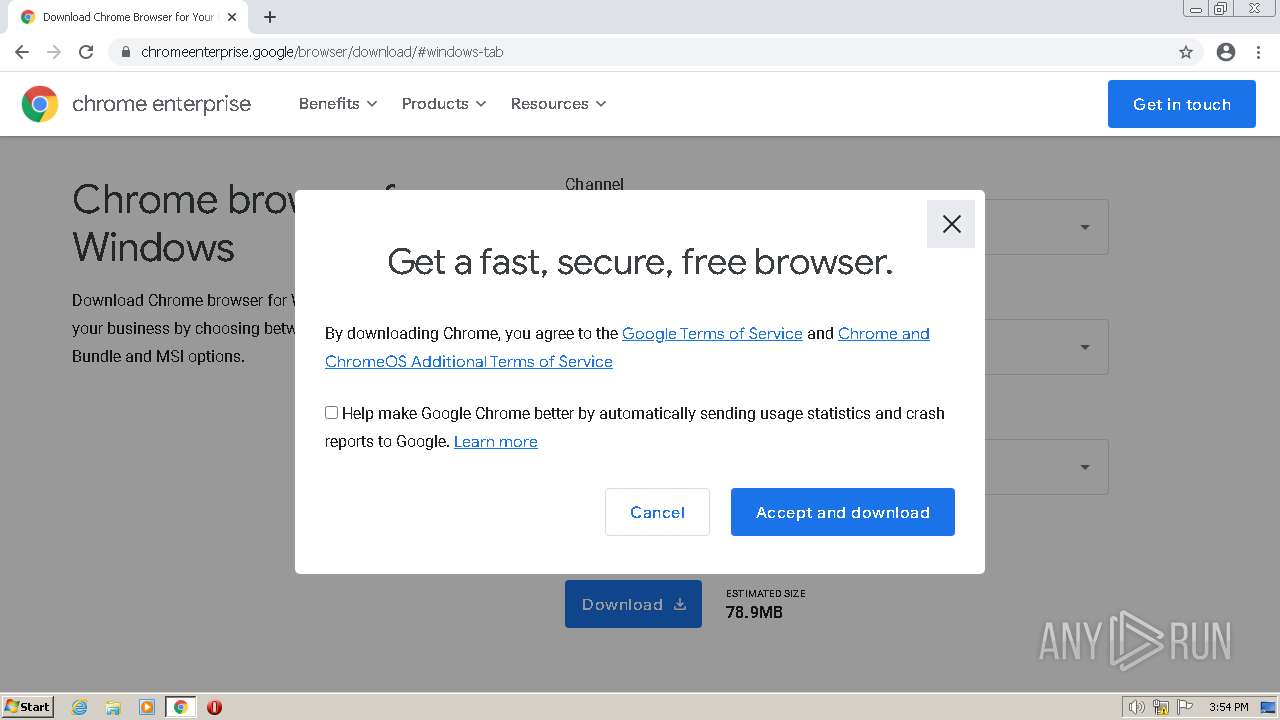Click the address bar URL

[x=322, y=52]
